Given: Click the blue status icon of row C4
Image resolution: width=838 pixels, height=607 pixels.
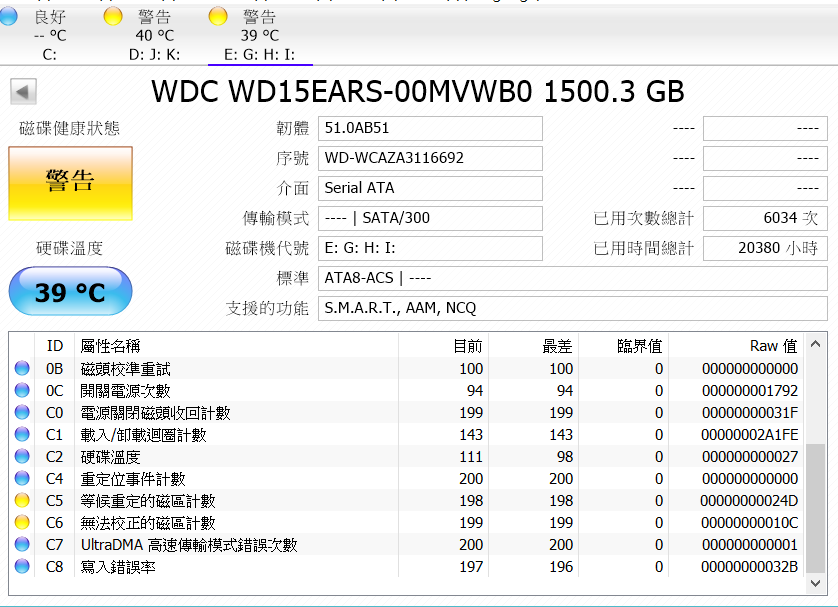Looking at the screenshot, I should pyautogui.click(x=22, y=478).
